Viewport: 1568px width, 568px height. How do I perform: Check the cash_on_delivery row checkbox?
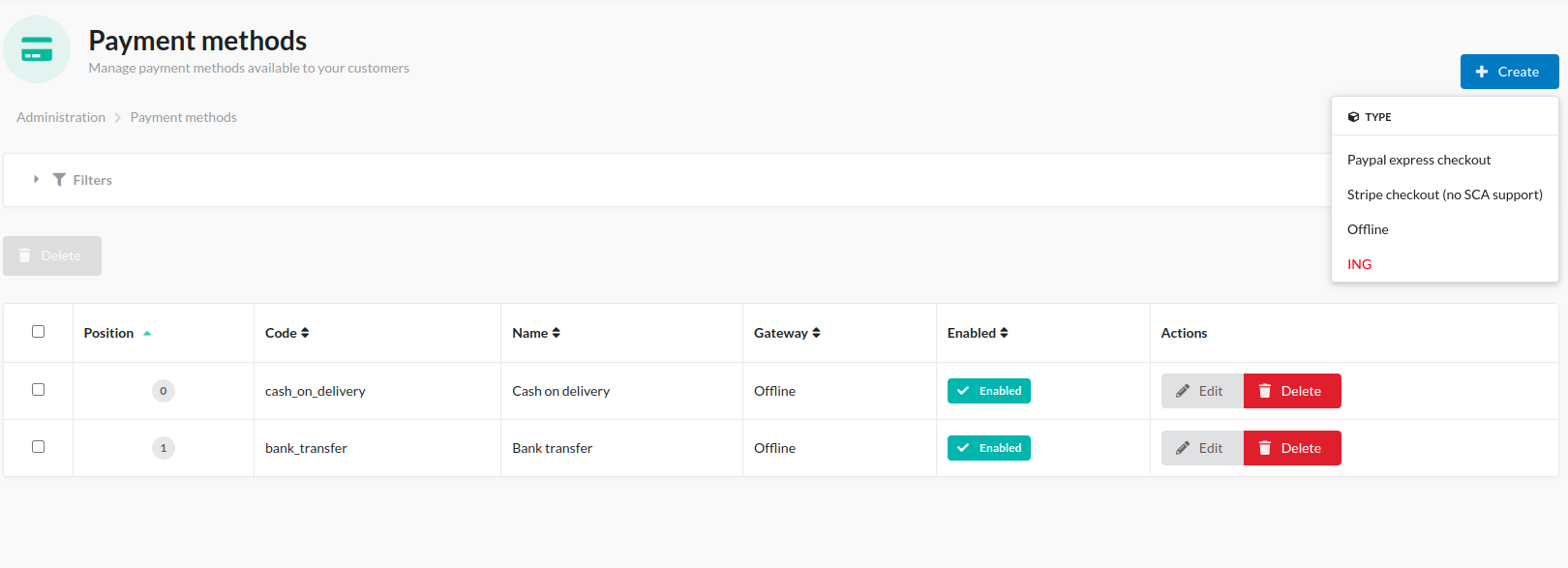coord(39,390)
